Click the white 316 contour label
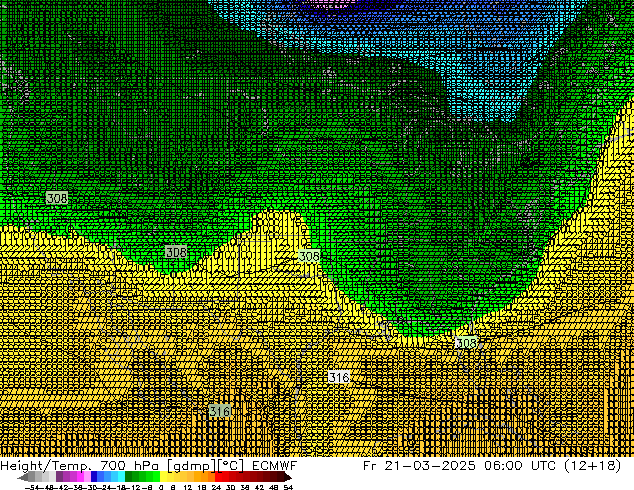This screenshot has width=634, height=490. (339, 377)
